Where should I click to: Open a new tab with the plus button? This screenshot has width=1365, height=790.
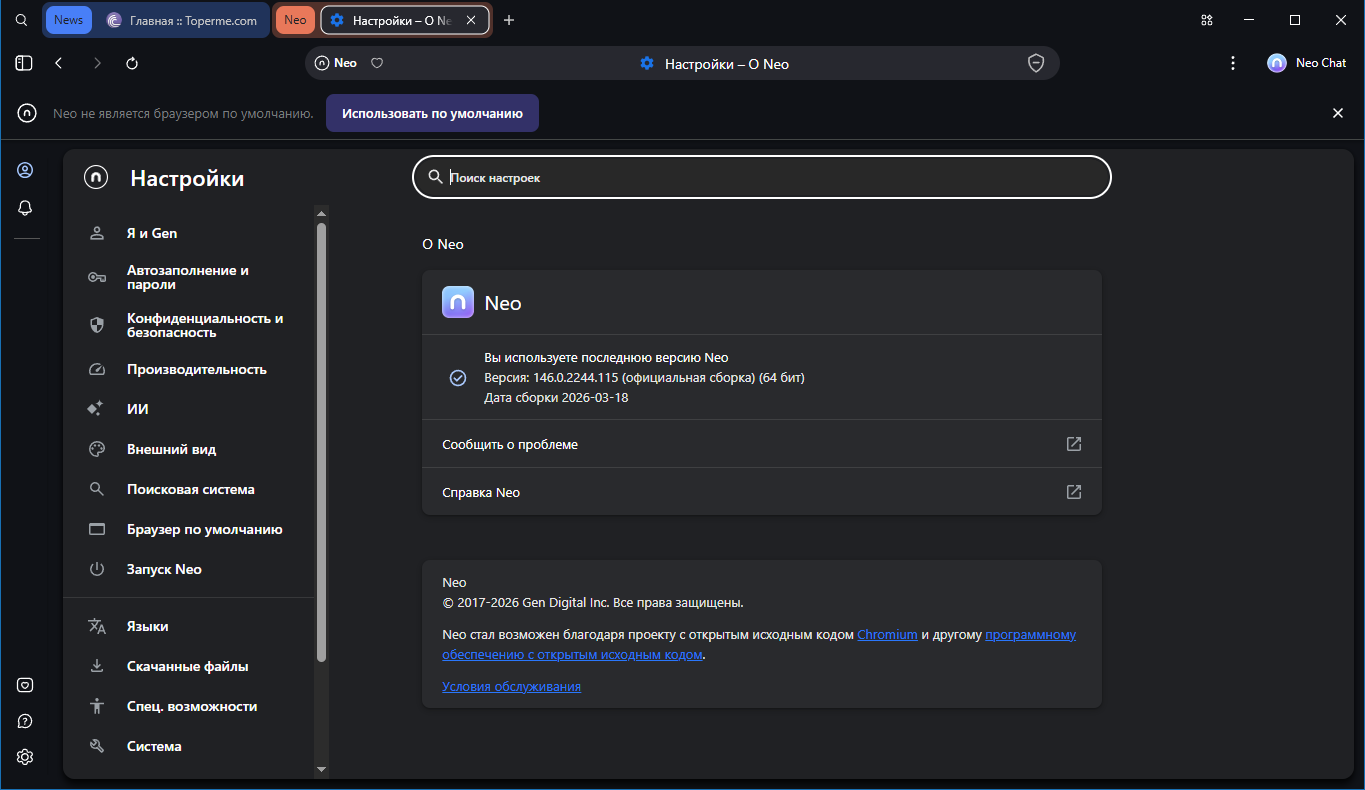(x=509, y=20)
